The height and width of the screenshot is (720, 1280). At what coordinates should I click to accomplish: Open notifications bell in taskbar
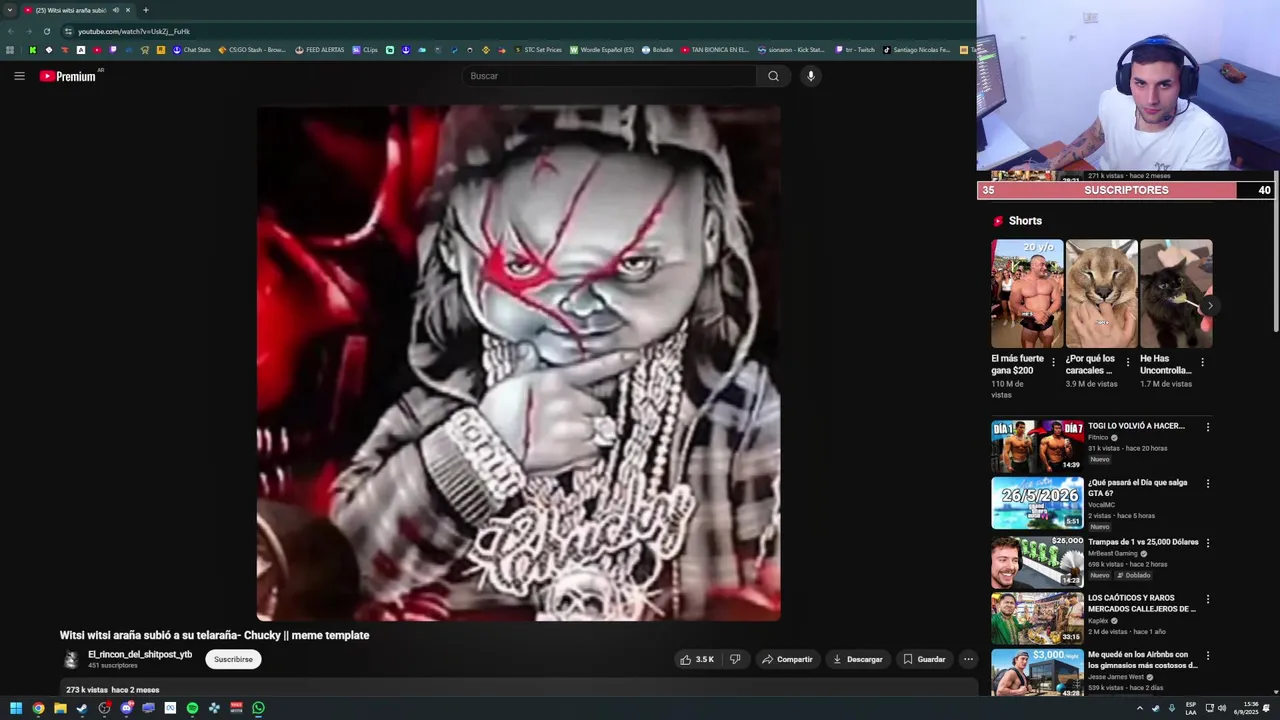point(1266,708)
